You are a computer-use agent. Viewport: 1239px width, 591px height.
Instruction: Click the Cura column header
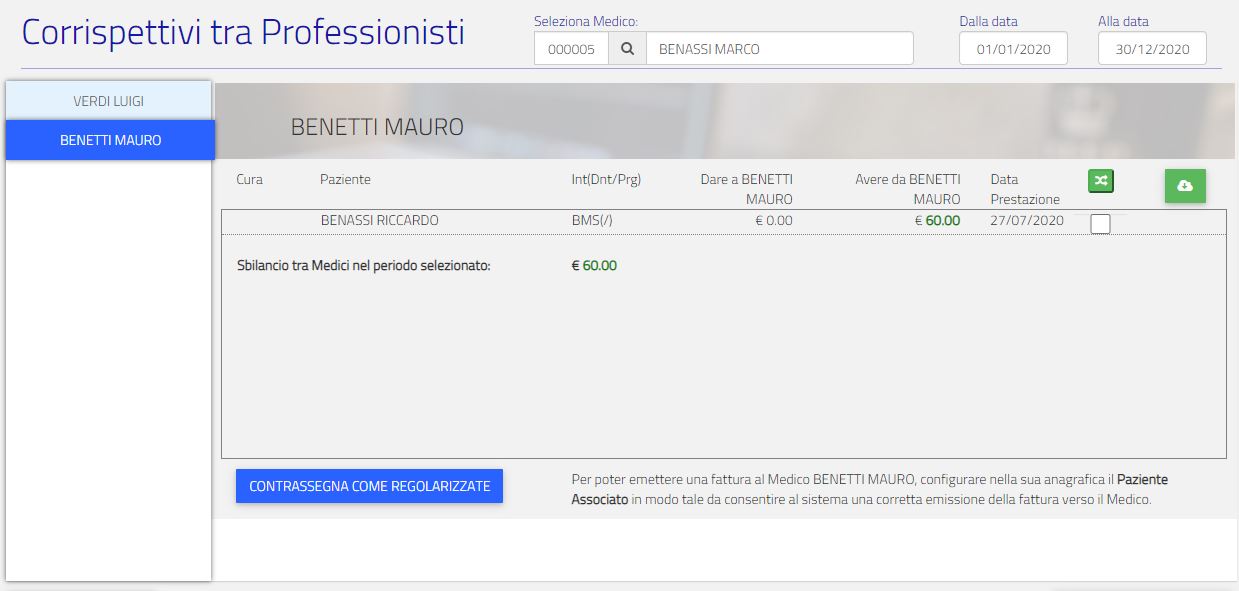tap(249, 179)
